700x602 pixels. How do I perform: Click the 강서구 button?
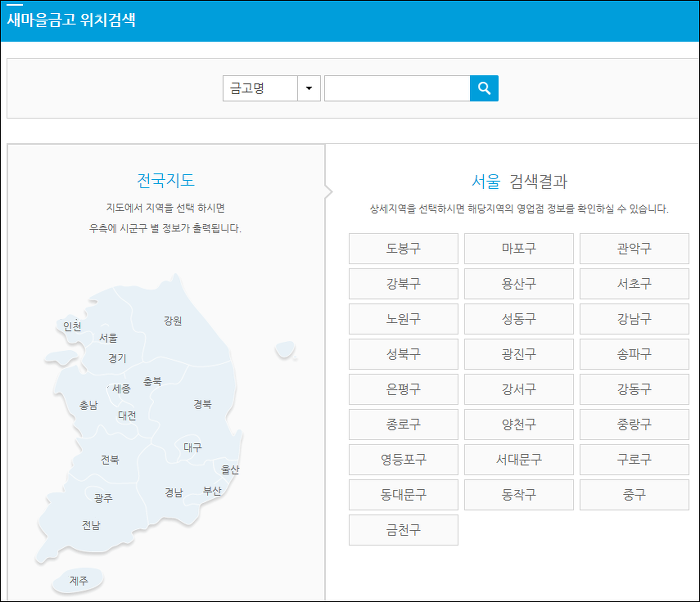[519, 389]
